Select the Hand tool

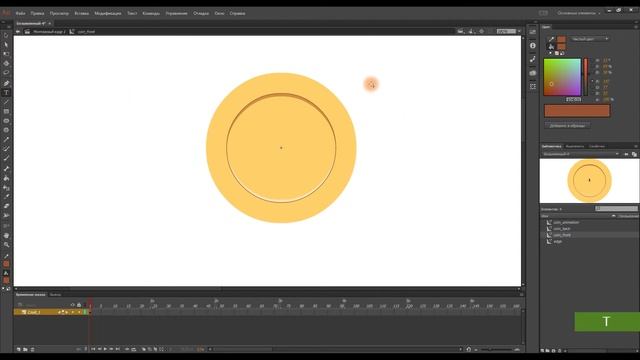[6, 236]
